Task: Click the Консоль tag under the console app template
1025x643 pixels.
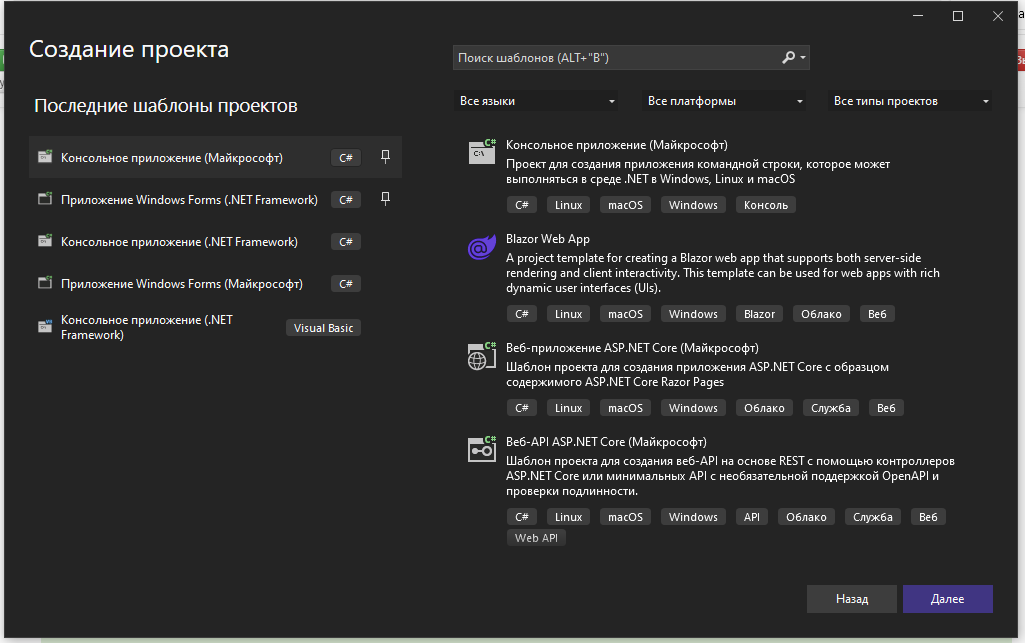Action: [x=766, y=205]
